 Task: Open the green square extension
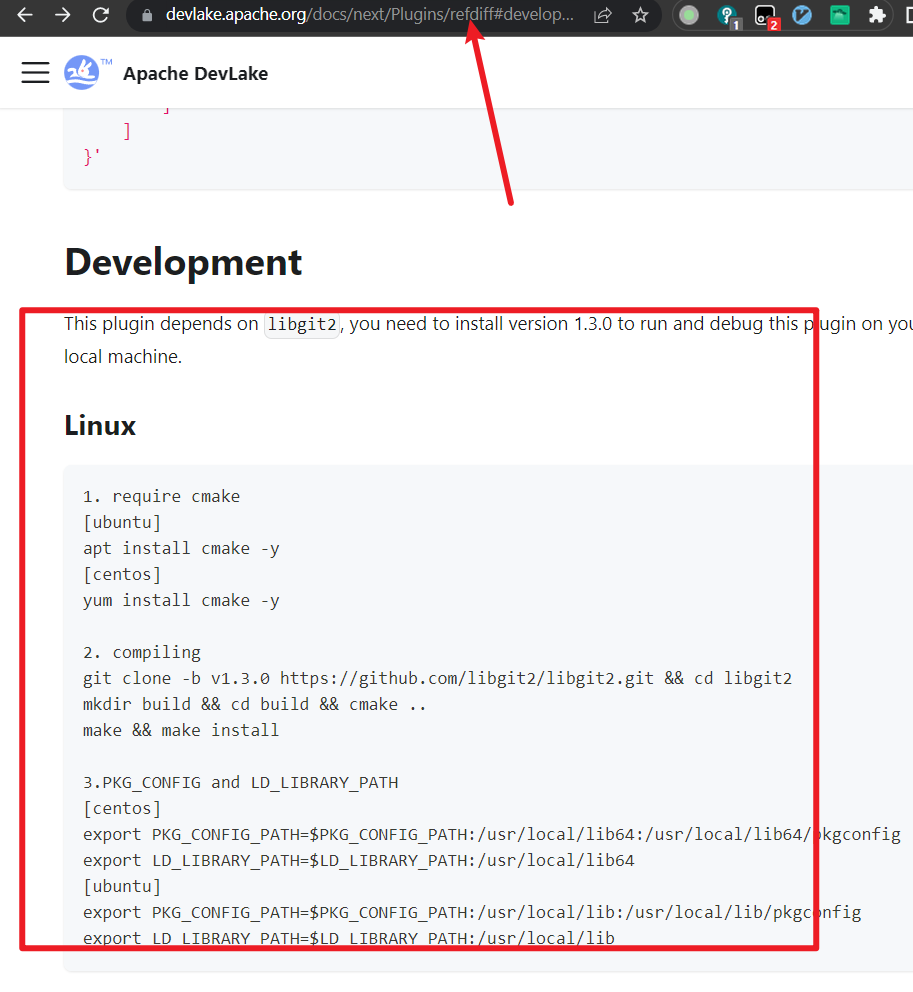(x=840, y=15)
